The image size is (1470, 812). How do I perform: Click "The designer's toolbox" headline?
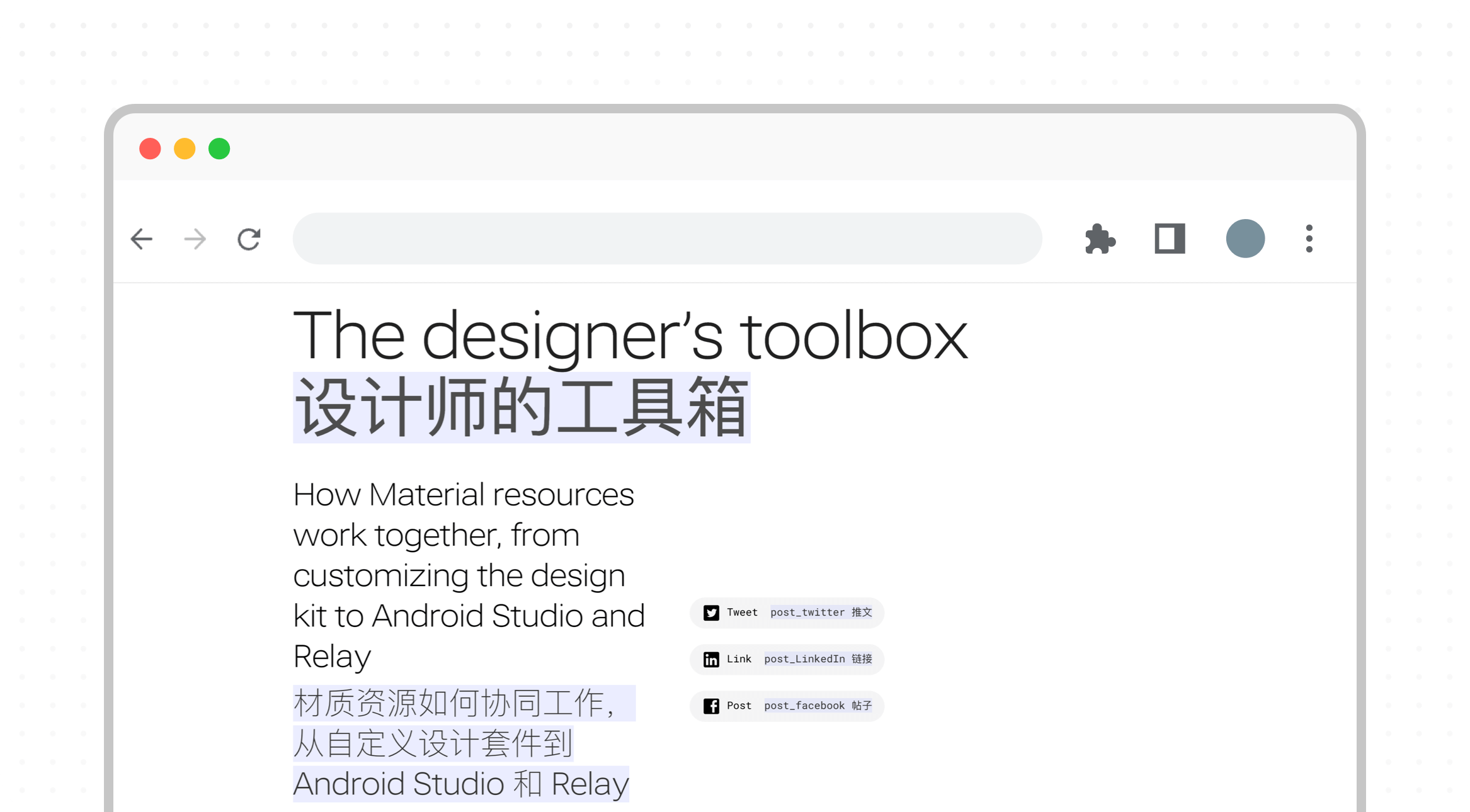point(630,337)
